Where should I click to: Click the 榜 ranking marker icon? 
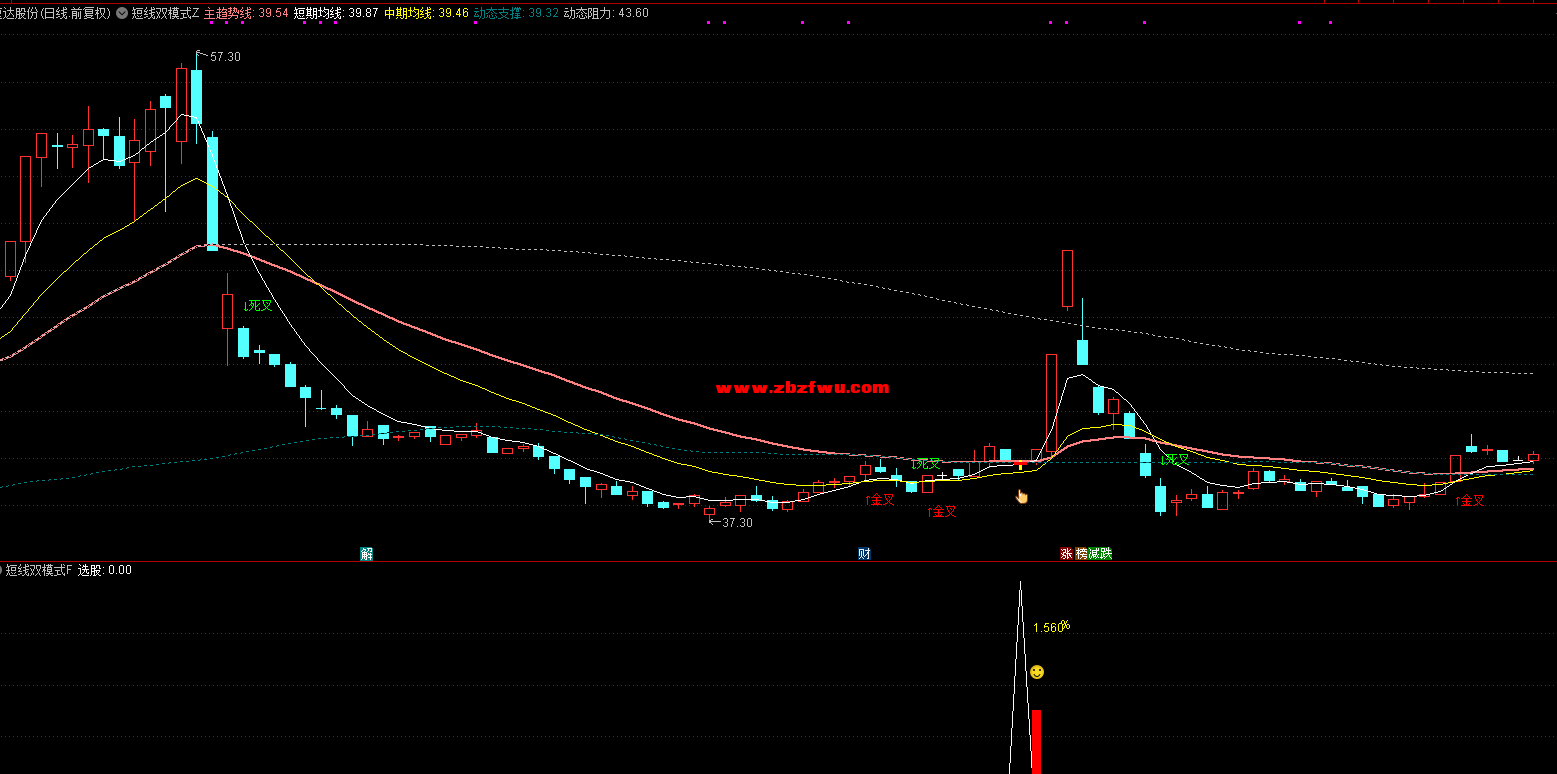(1081, 554)
